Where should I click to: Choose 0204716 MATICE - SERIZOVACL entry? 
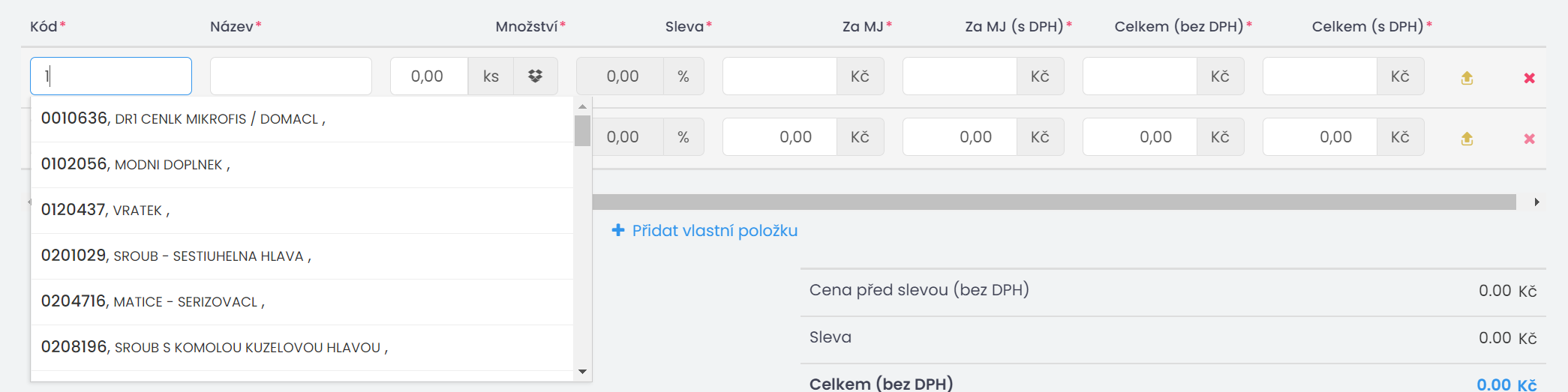point(302,302)
